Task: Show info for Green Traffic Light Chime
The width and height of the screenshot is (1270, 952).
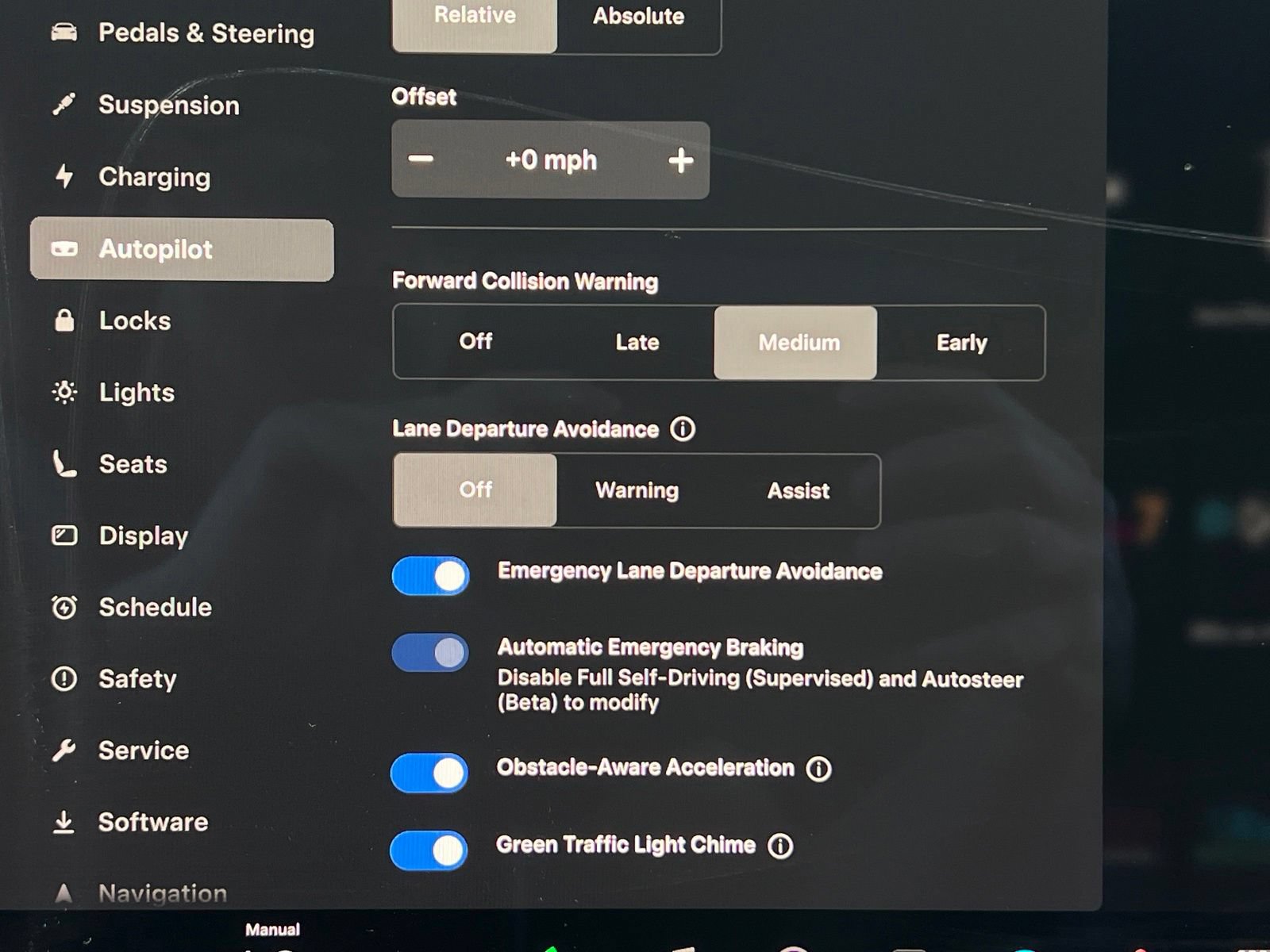Action: click(x=780, y=846)
